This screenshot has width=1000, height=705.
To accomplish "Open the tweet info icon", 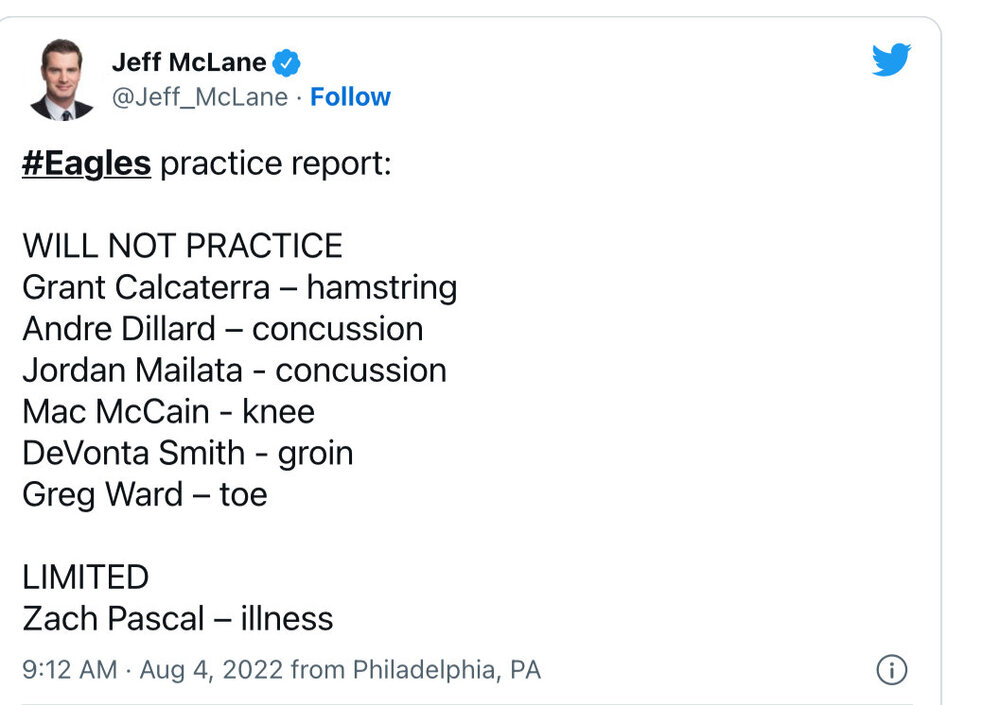I will [x=891, y=670].
